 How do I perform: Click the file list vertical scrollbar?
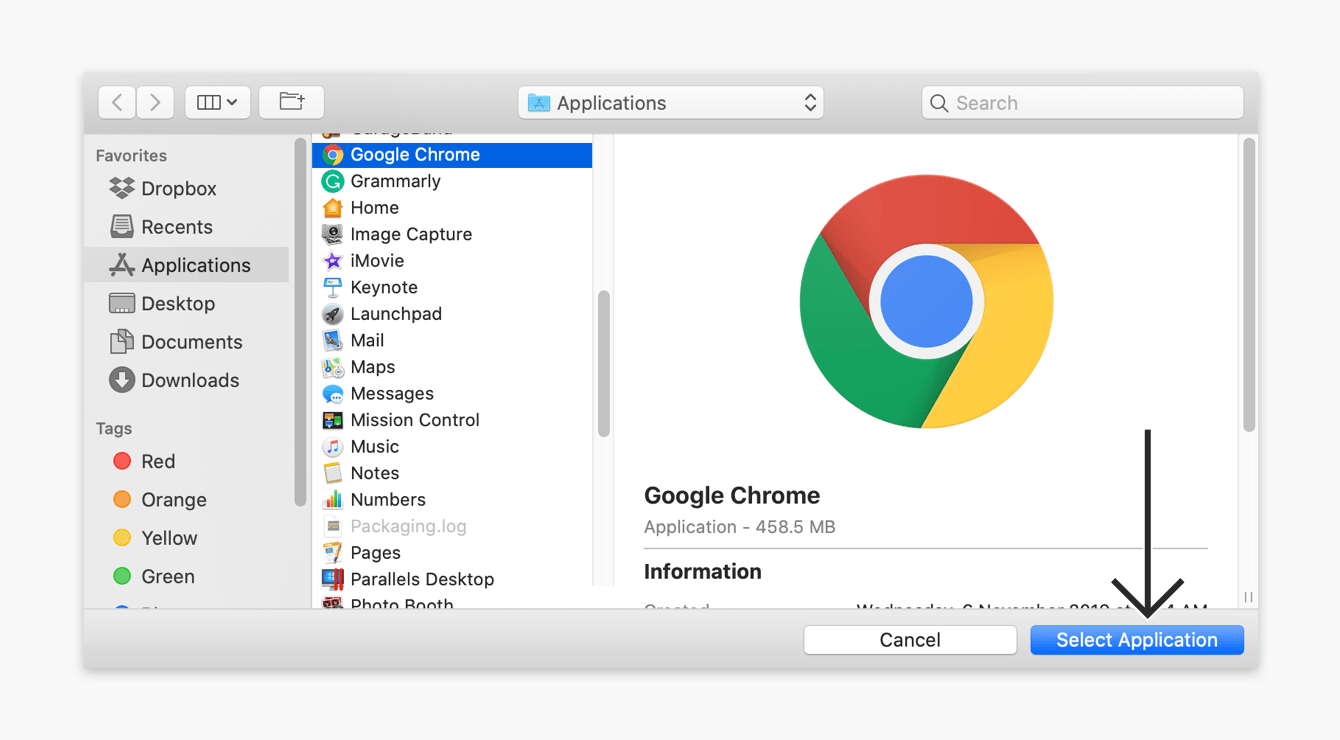point(603,364)
